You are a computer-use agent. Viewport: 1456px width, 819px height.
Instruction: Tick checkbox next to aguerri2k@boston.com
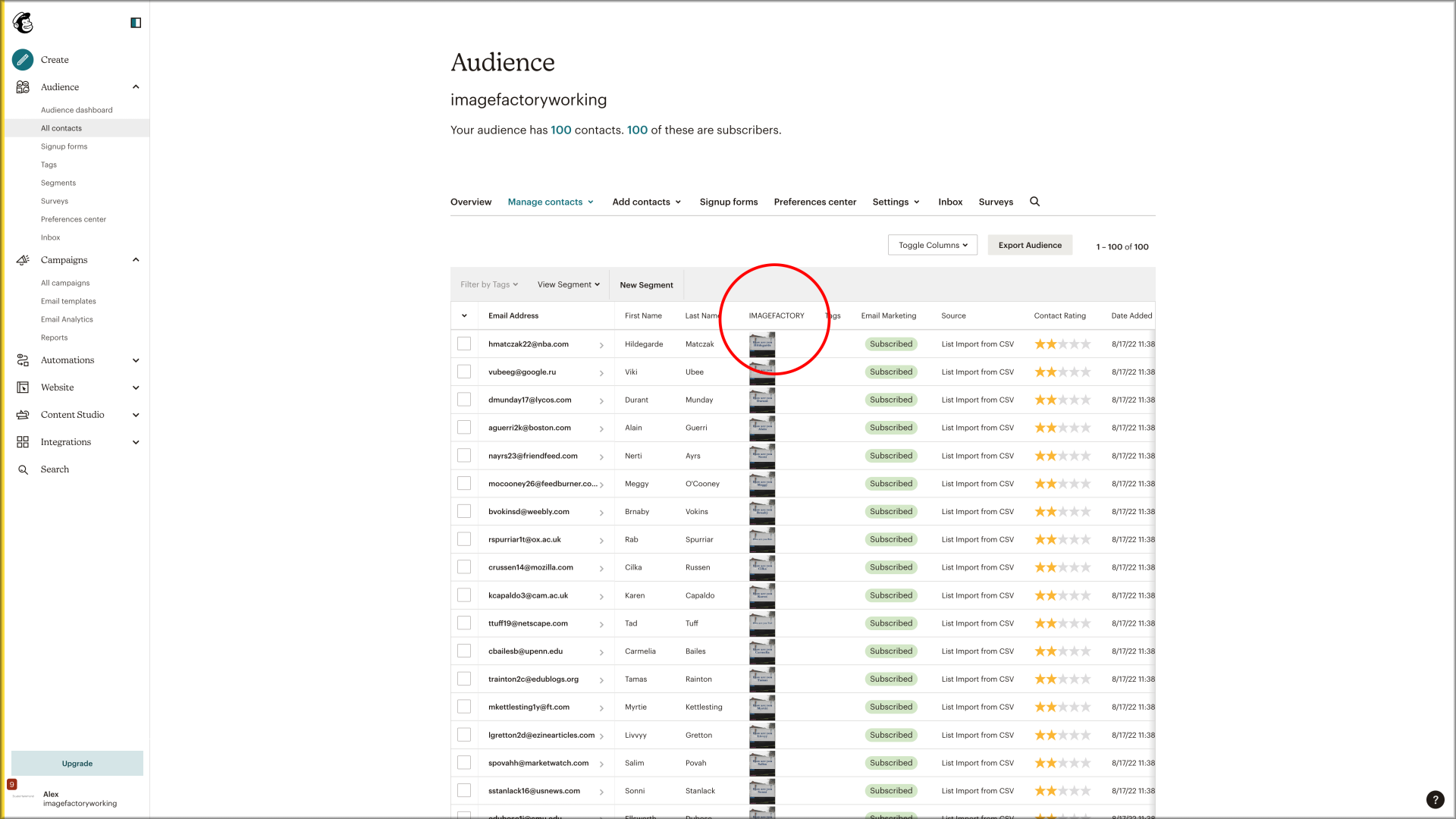[464, 428]
